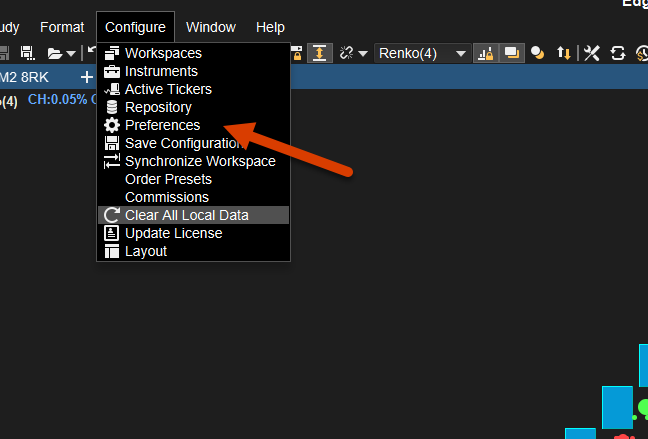This screenshot has height=439, width=648.
Task: Open Preferences from the Configure menu
Action: pyautogui.click(x=162, y=125)
